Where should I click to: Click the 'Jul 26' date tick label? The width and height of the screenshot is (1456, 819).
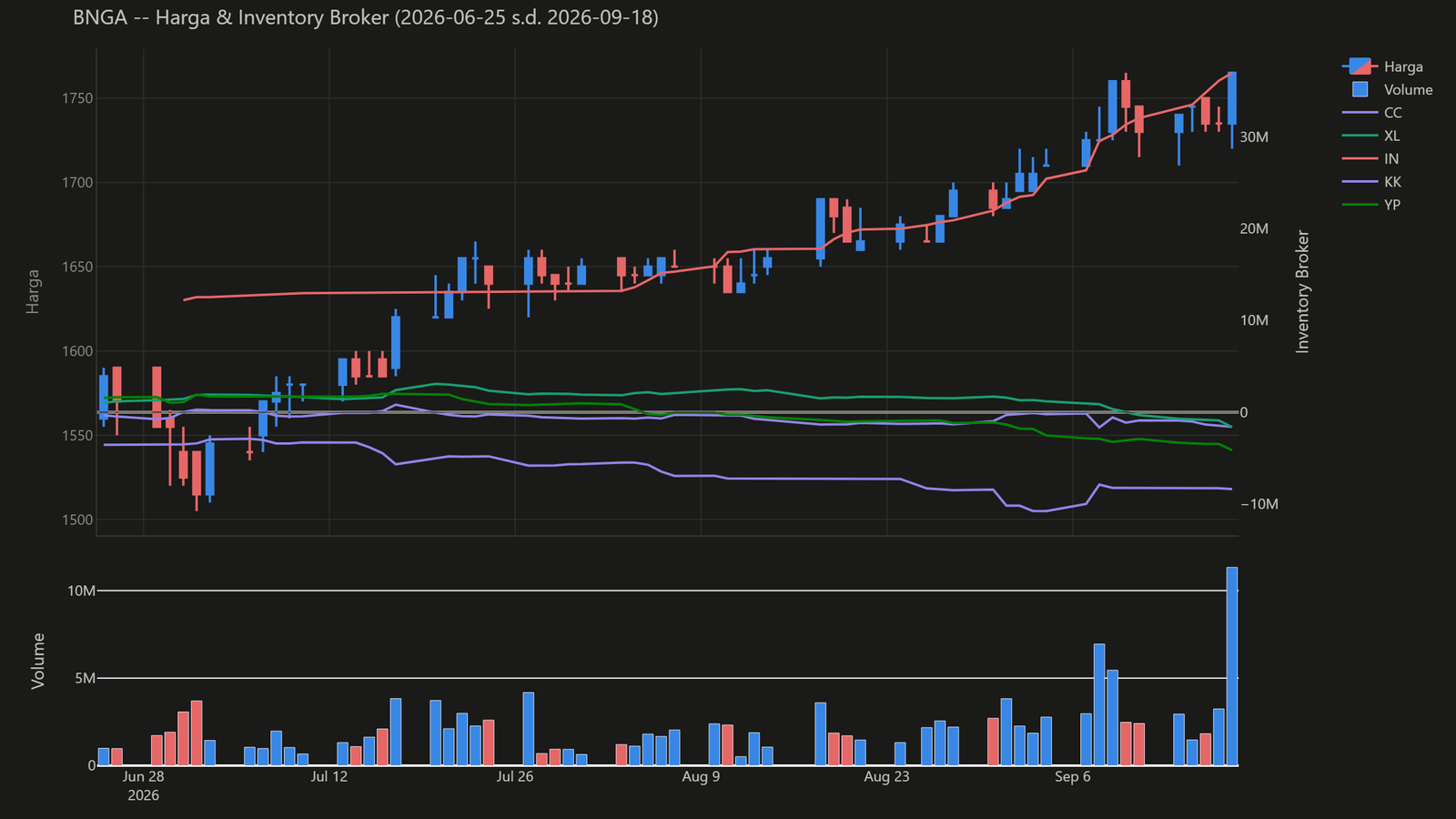pyautogui.click(x=515, y=776)
